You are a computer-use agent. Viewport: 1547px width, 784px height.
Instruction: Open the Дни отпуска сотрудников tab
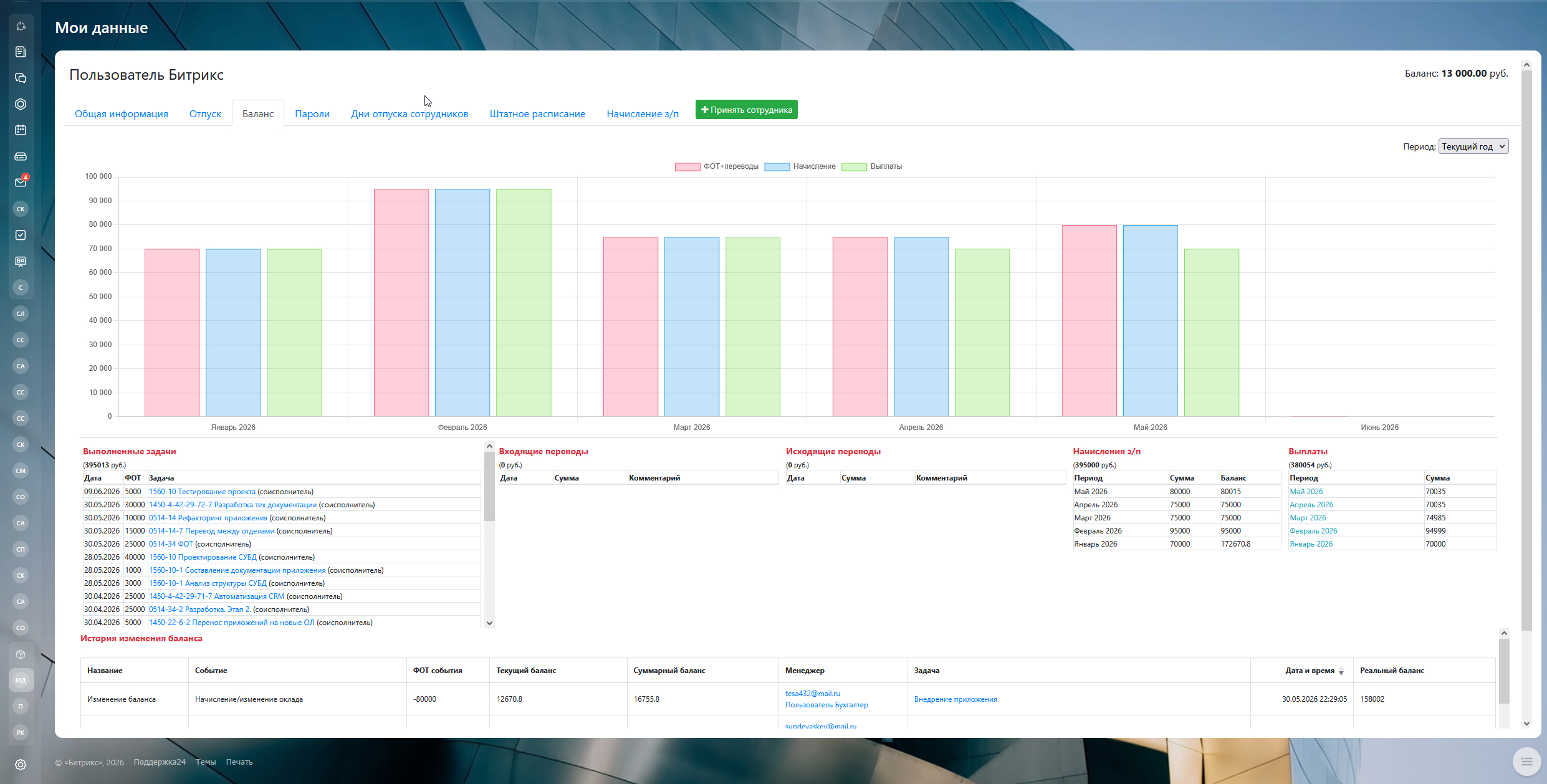click(x=410, y=113)
